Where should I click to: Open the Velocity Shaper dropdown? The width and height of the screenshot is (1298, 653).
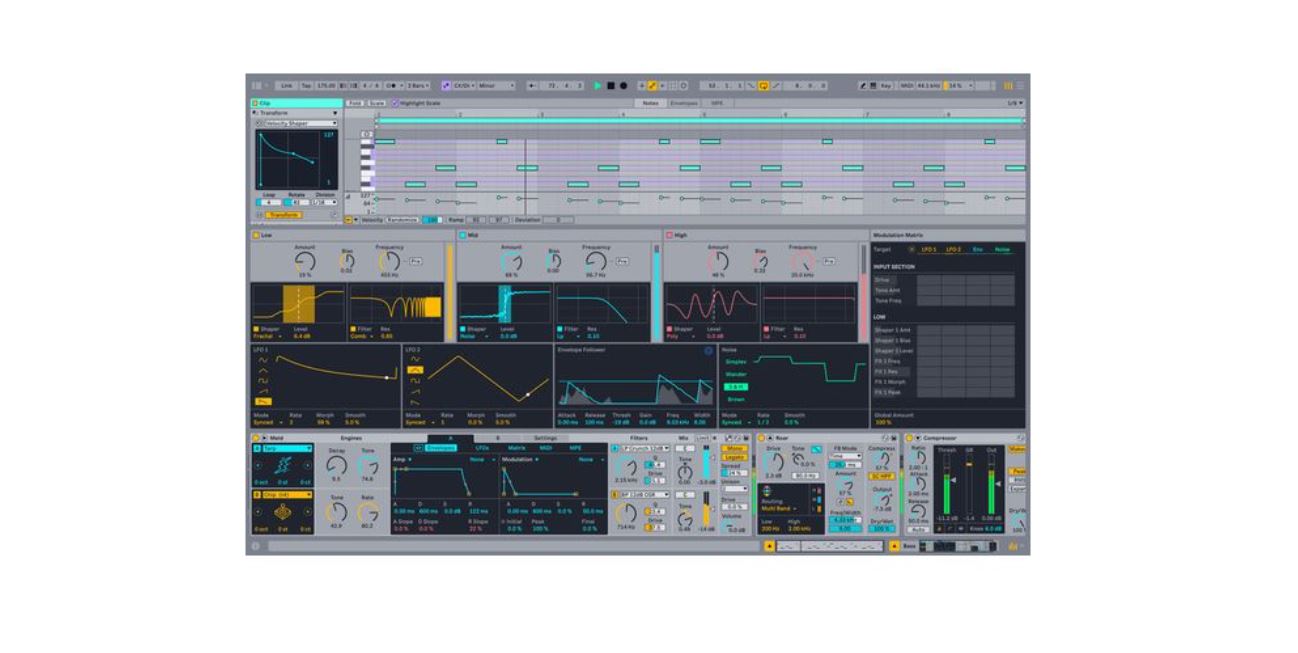tap(298, 123)
